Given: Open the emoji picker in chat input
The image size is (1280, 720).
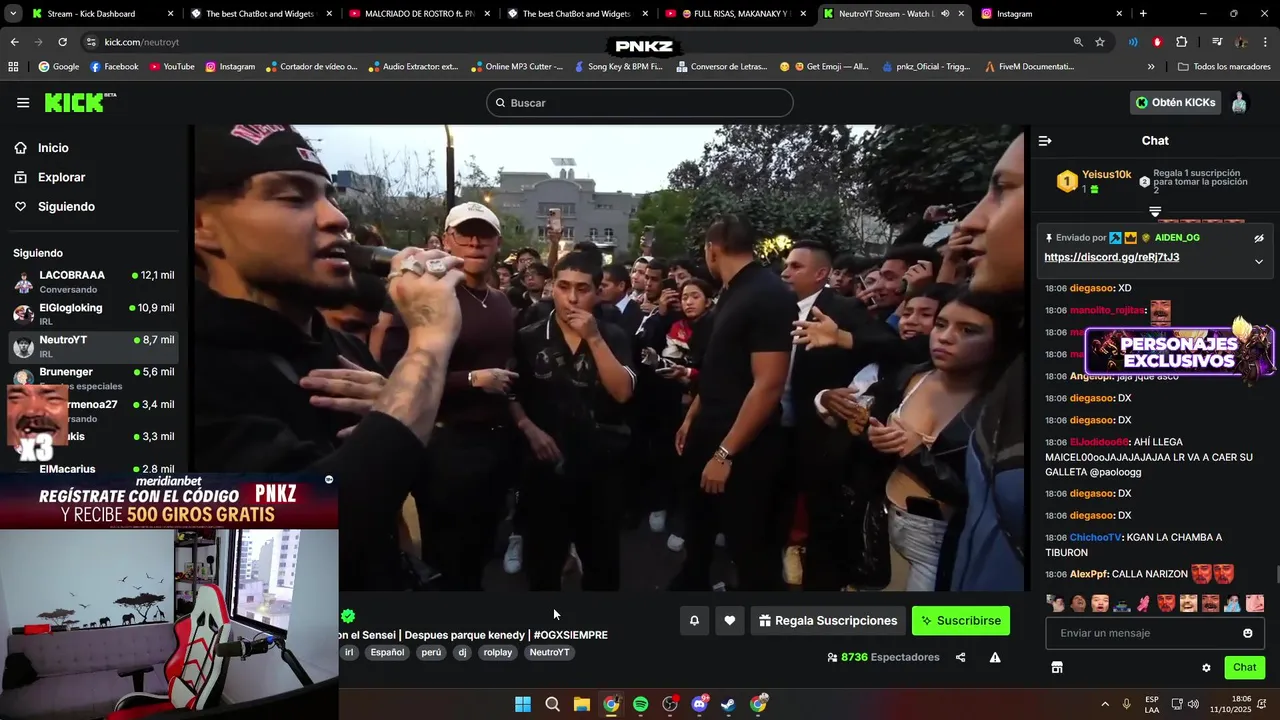Looking at the screenshot, I should [x=1248, y=633].
